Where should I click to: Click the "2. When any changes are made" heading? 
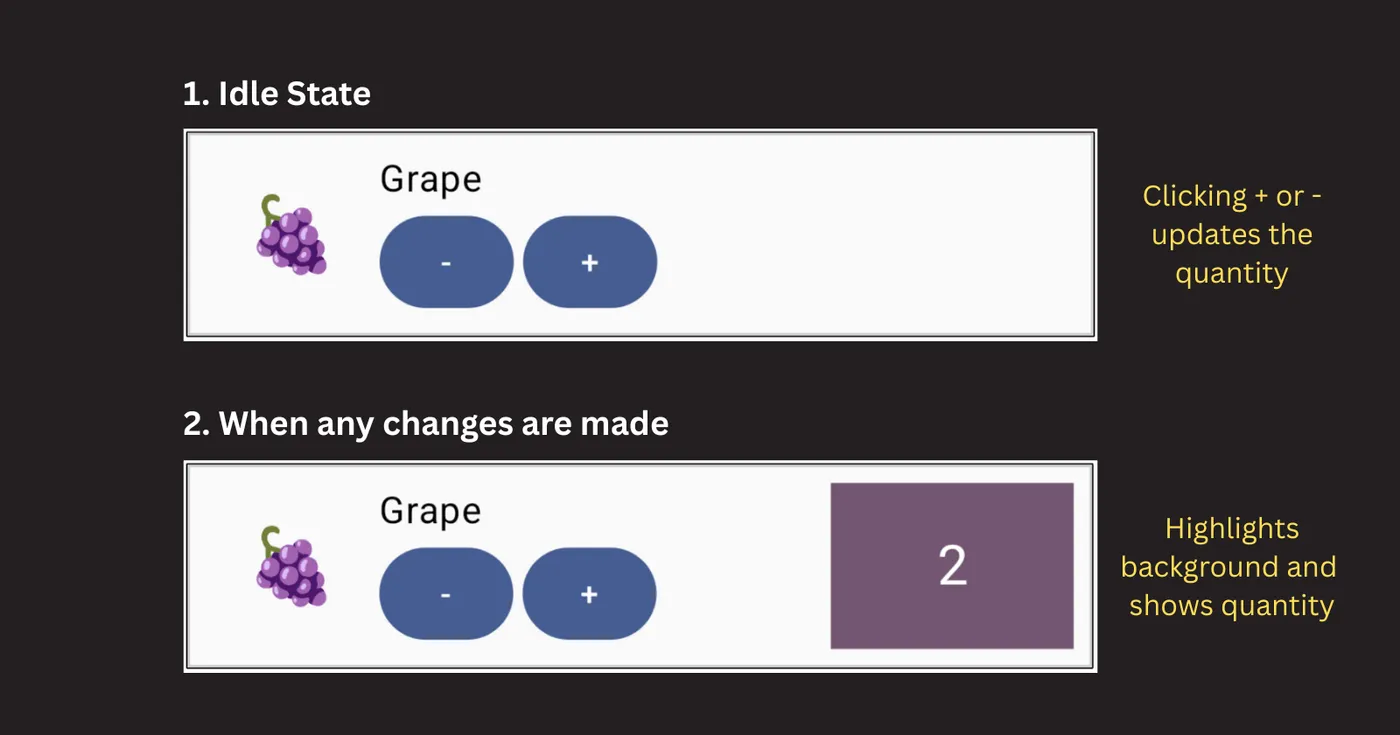pyautogui.click(x=426, y=424)
